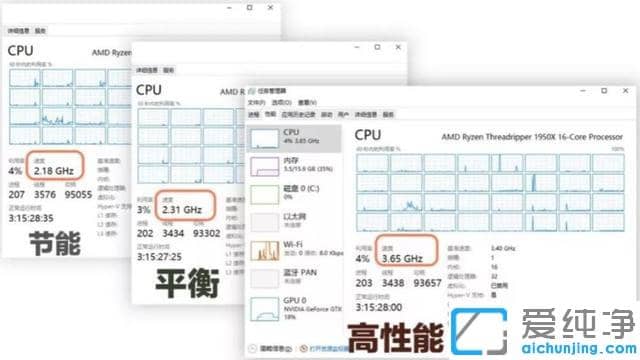The width and height of the screenshot is (640, 360).
Task: Open the 服务 tab in the middle window
Action: pos(169,70)
